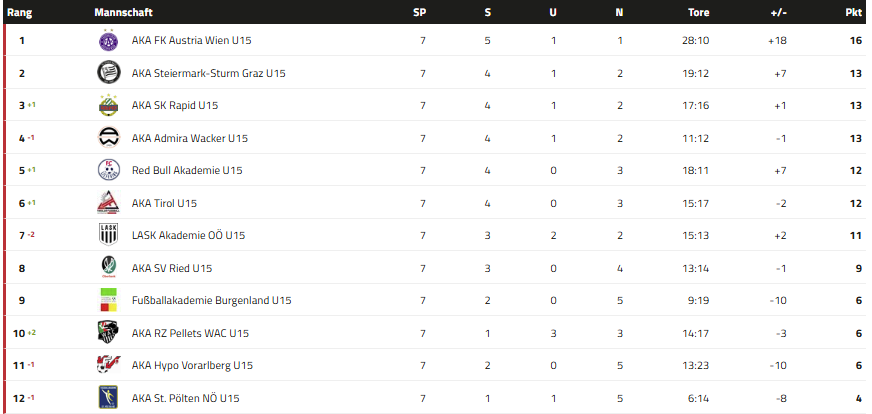Open the AKA Tirol U15 team link
Viewport: 872px width, 414px height.
pyautogui.click(x=164, y=203)
